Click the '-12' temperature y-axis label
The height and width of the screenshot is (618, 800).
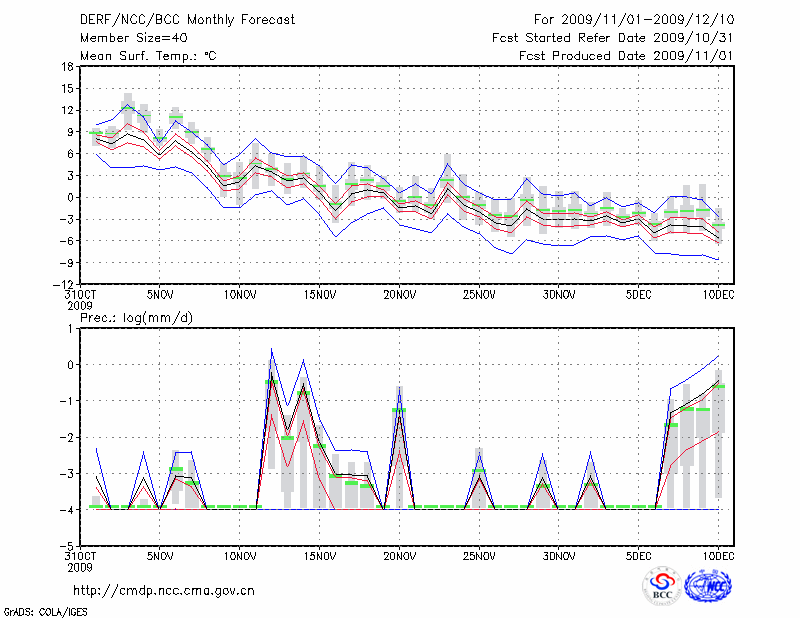pyautogui.click(x=63, y=284)
